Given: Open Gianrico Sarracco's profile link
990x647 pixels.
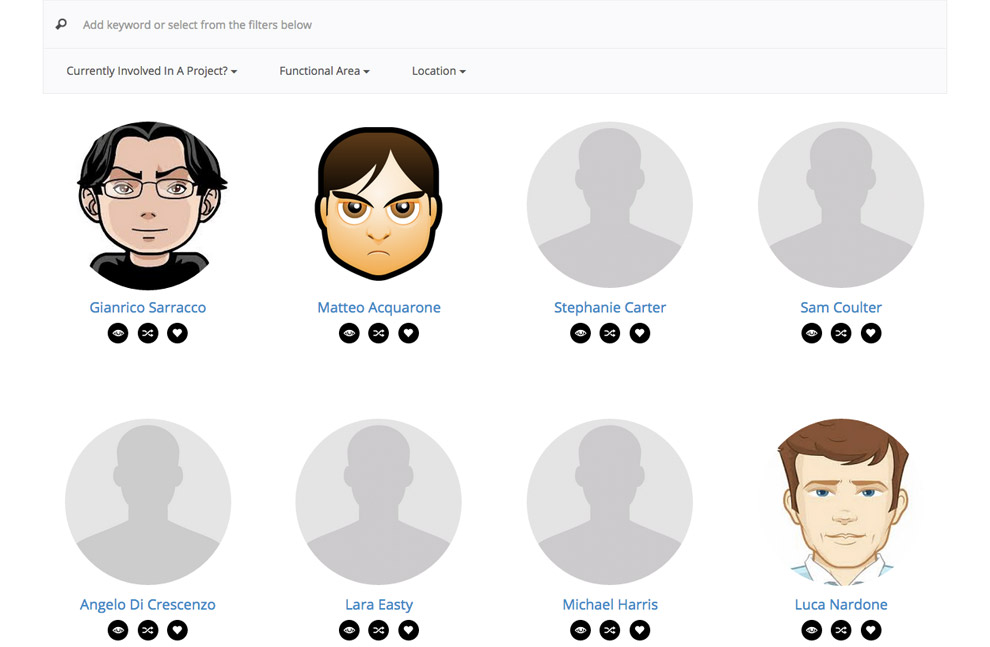Looking at the screenshot, I should [x=148, y=307].
